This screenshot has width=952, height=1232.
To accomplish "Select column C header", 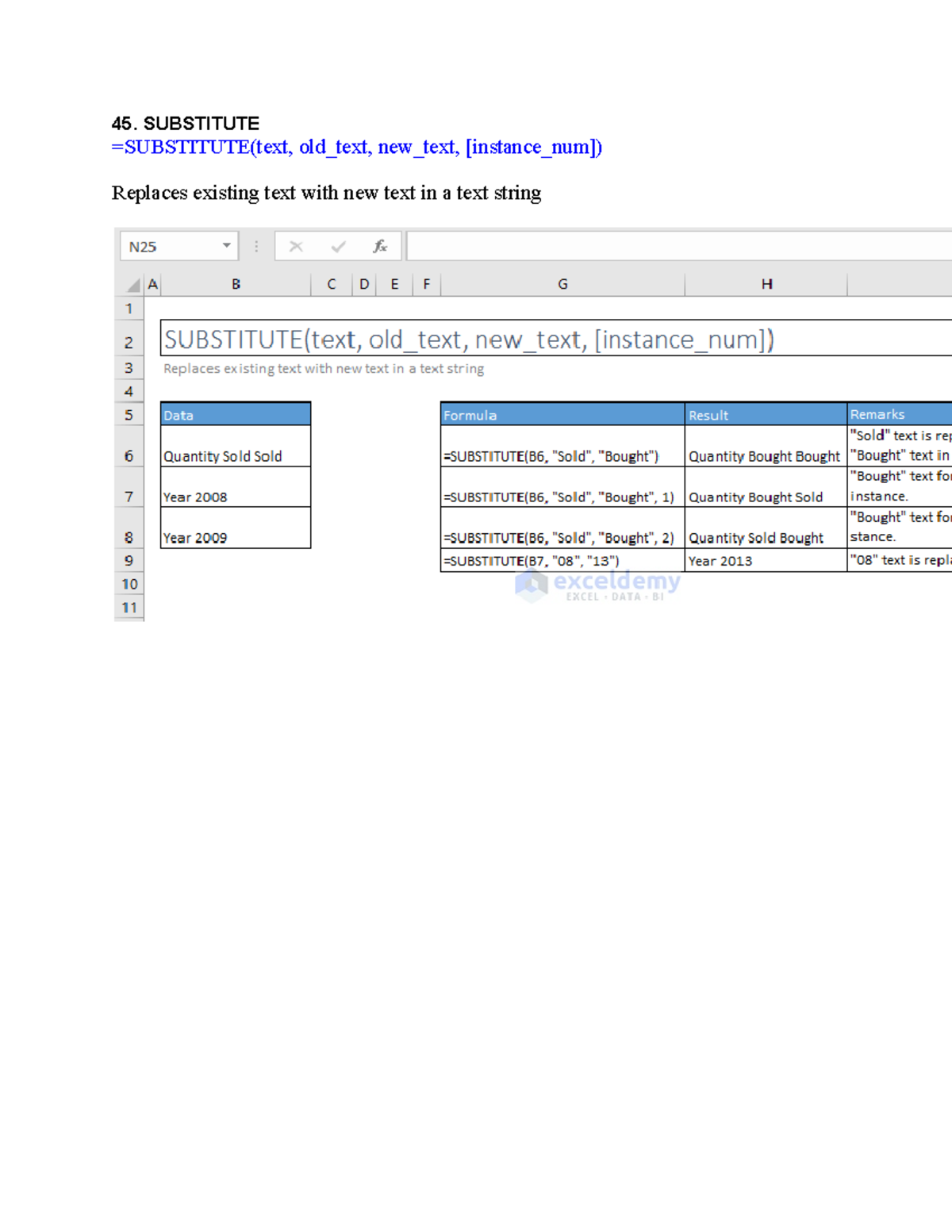I will 332,285.
